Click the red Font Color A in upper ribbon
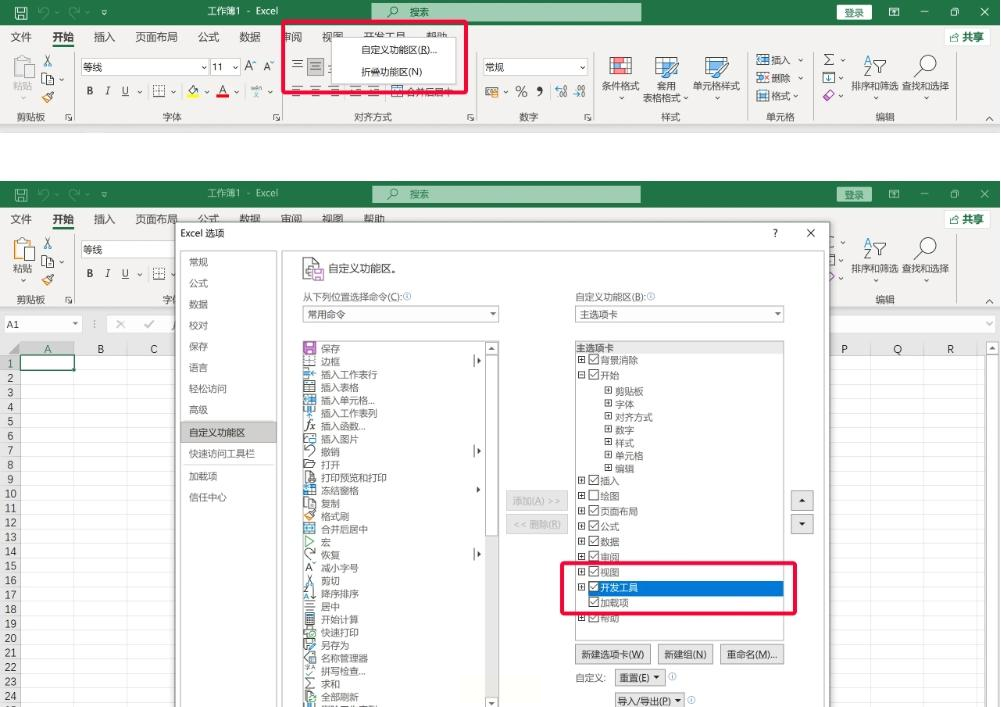 [222, 91]
